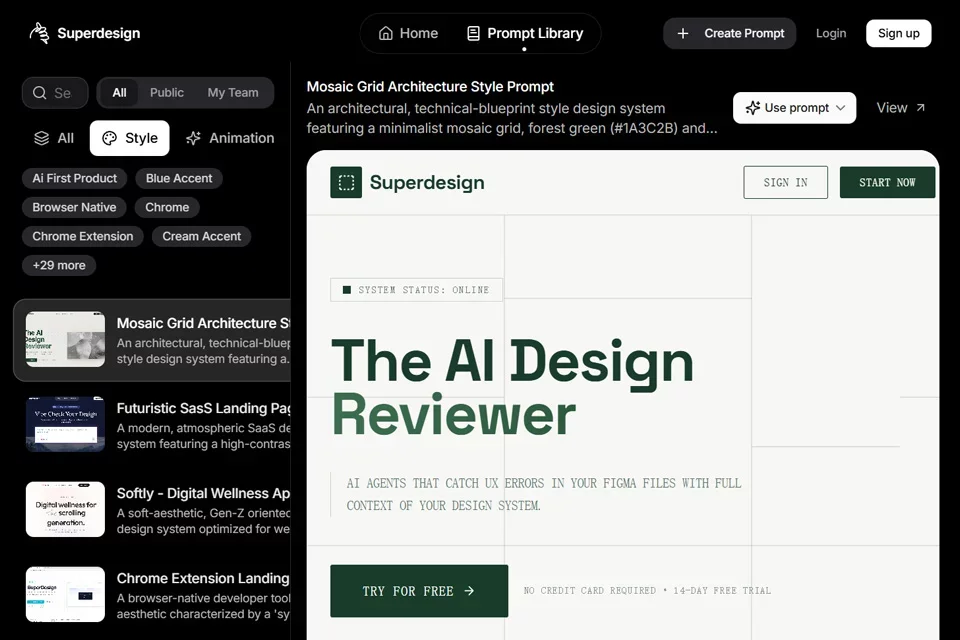Select the Style category tab
The width and height of the screenshot is (960, 640).
tap(130, 138)
